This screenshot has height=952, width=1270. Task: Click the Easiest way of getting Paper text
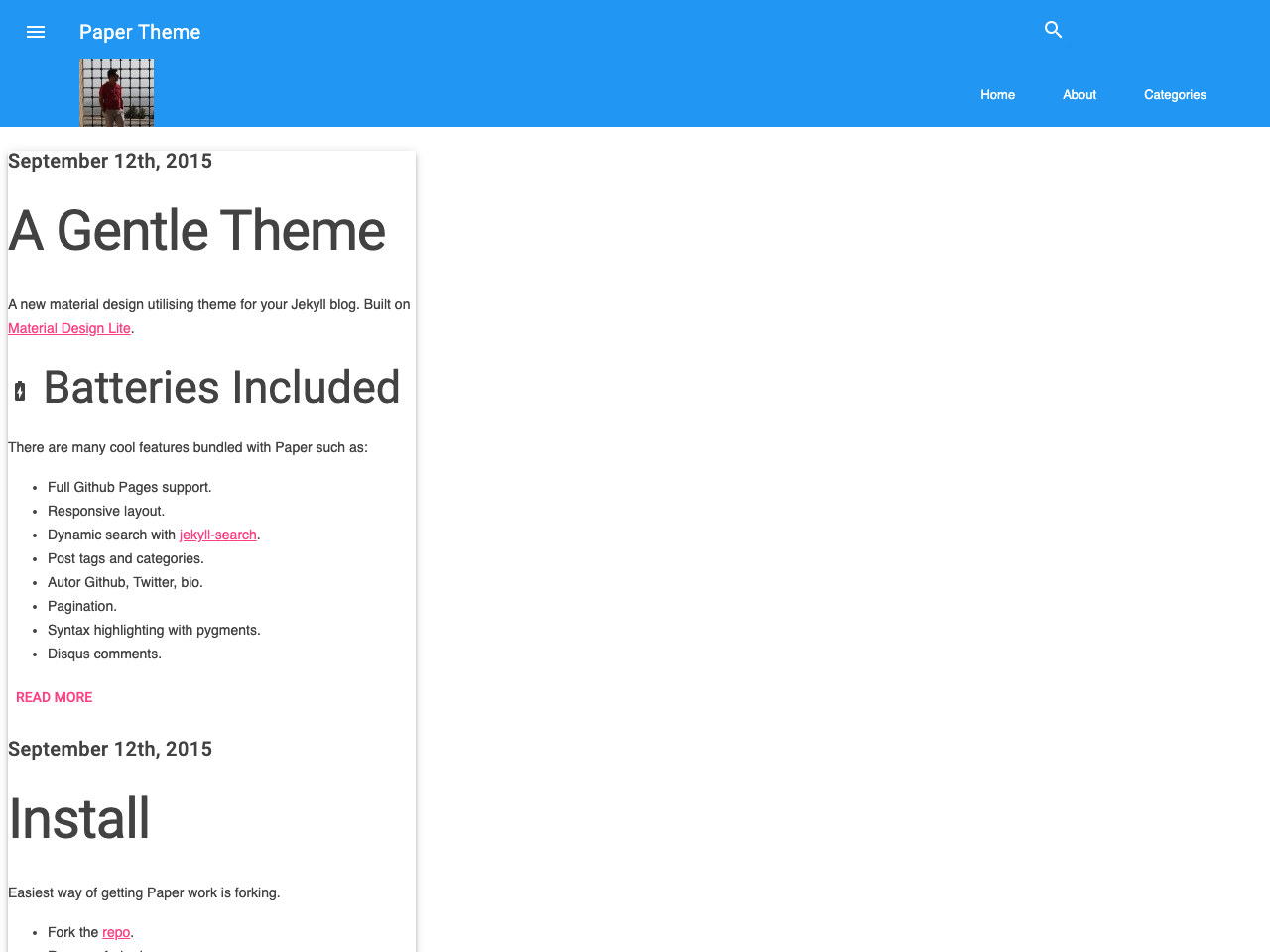coord(145,892)
